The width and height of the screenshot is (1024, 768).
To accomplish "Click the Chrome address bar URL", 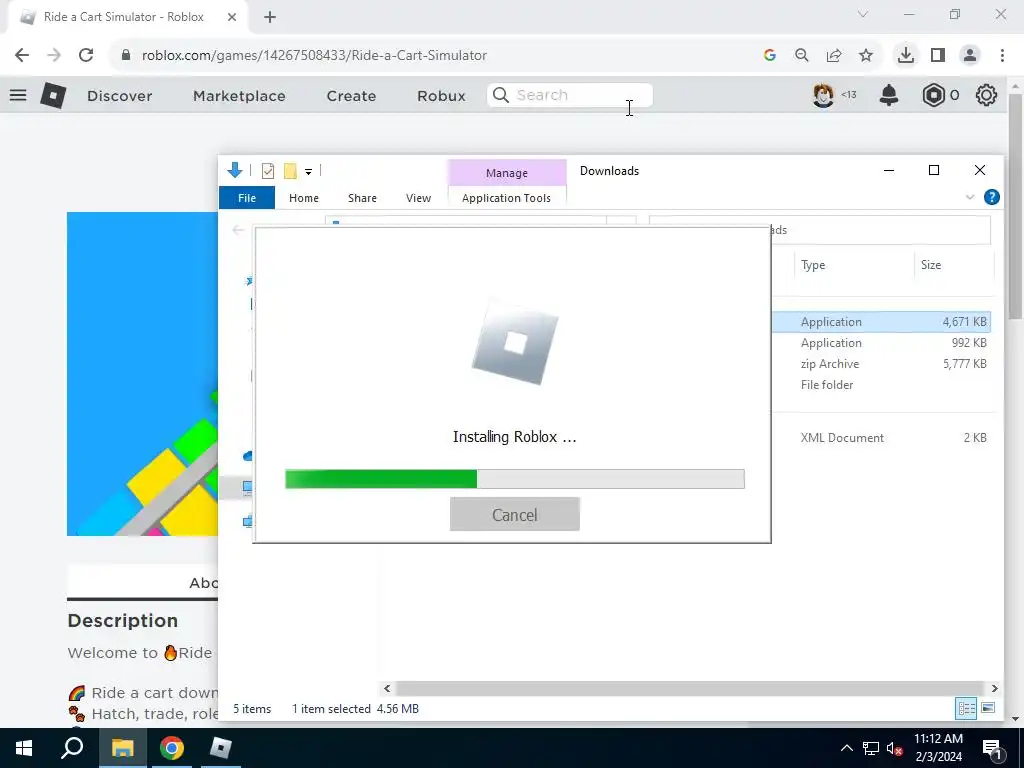I will [x=314, y=56].
